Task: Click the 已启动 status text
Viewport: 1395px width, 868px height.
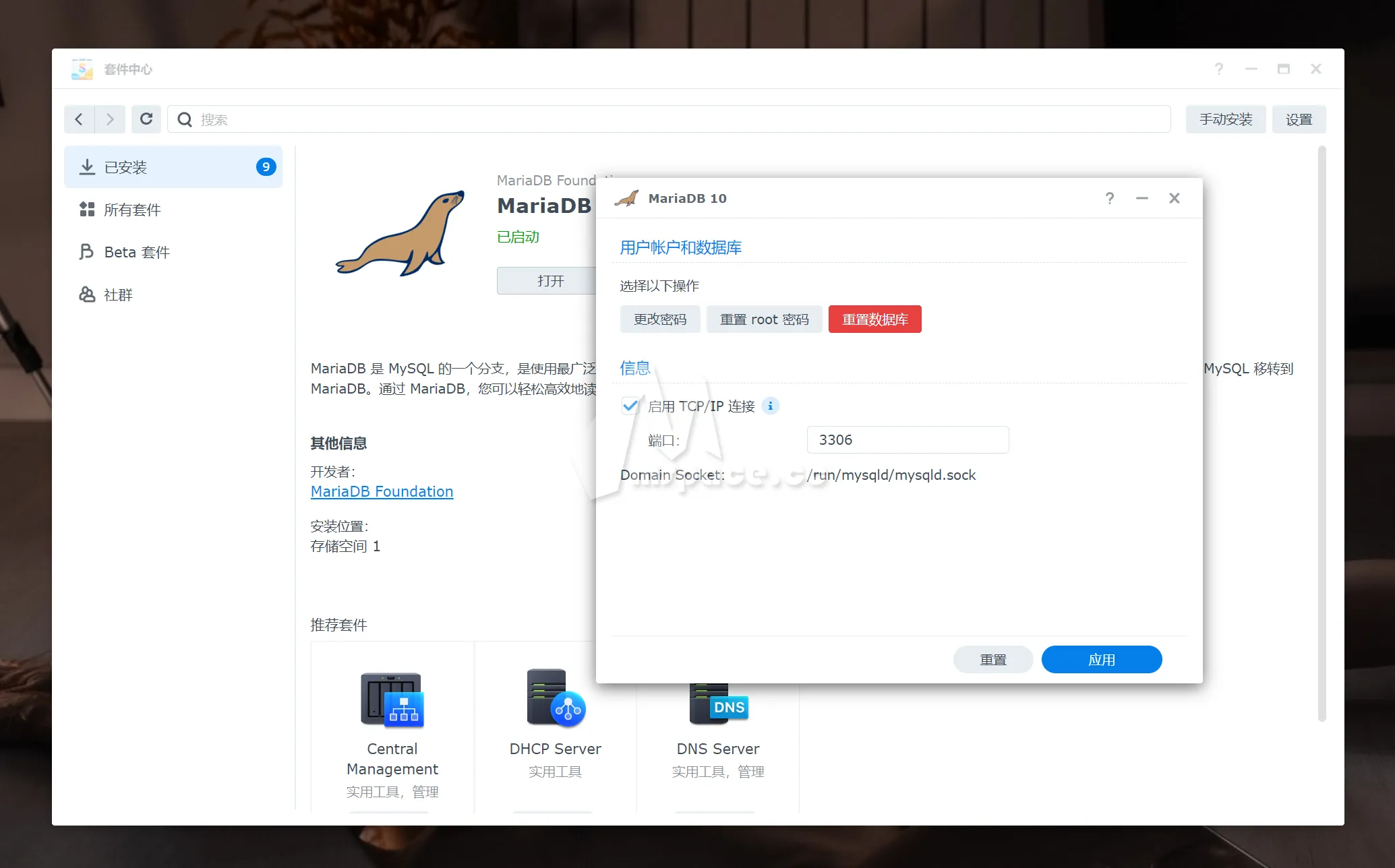Action: 518,237
